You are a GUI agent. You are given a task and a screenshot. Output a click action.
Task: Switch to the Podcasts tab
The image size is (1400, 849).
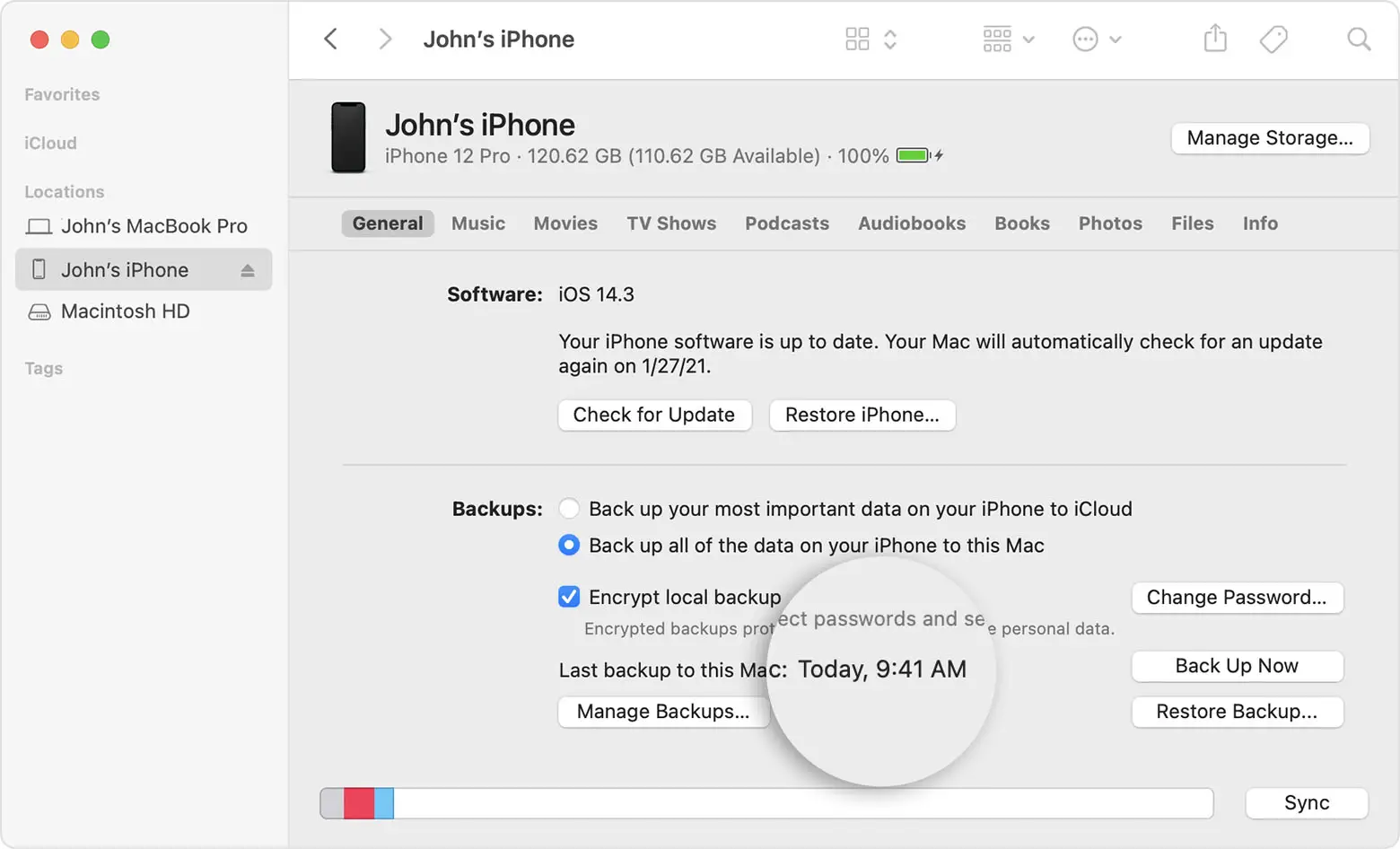787,223
